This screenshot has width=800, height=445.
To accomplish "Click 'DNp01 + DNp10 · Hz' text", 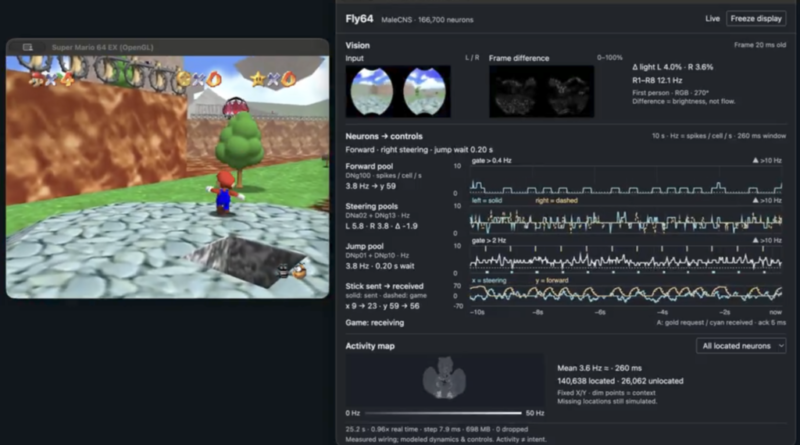I will coord(378,256).
